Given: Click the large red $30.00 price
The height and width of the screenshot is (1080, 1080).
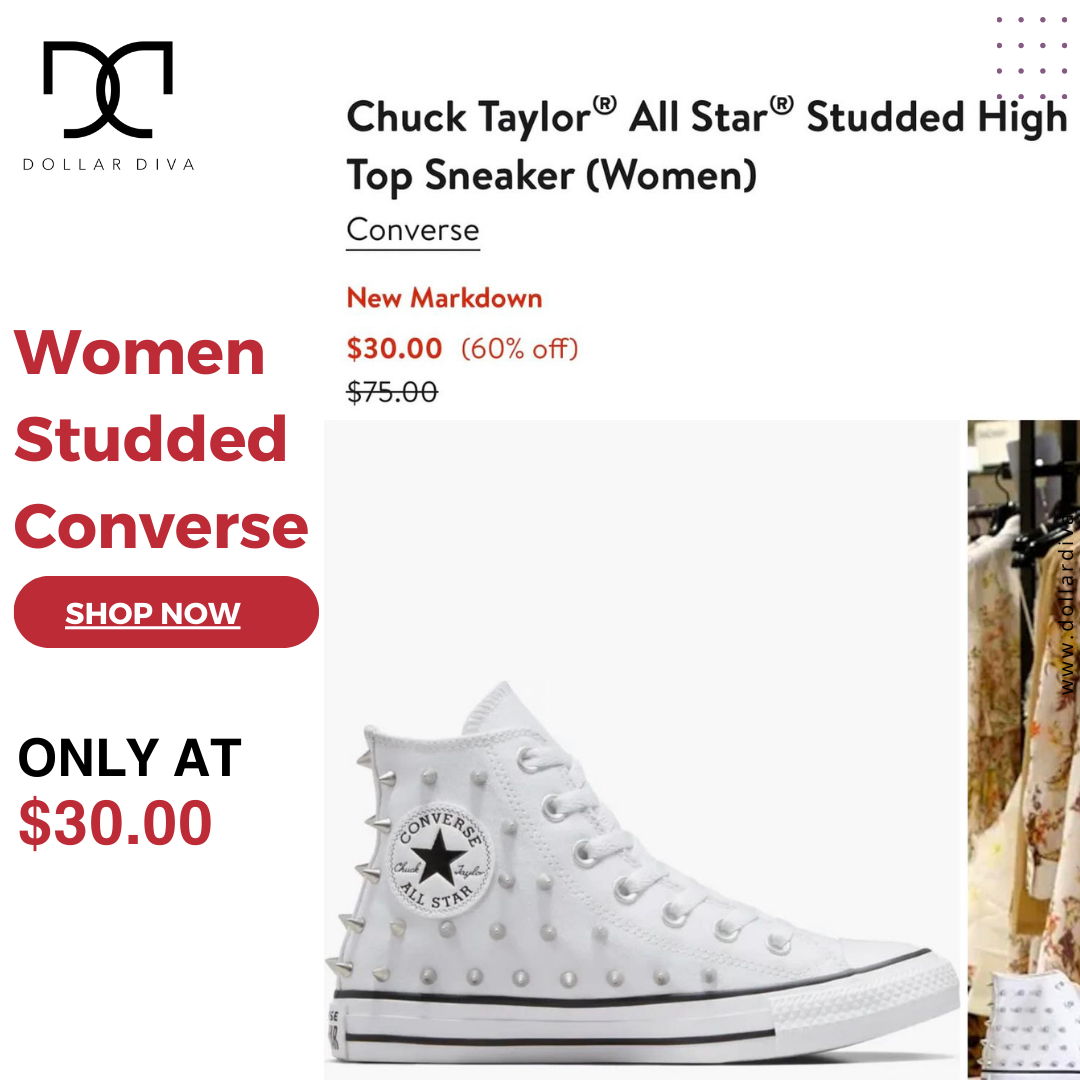Looking at the screenshot, I should (115, 822).
